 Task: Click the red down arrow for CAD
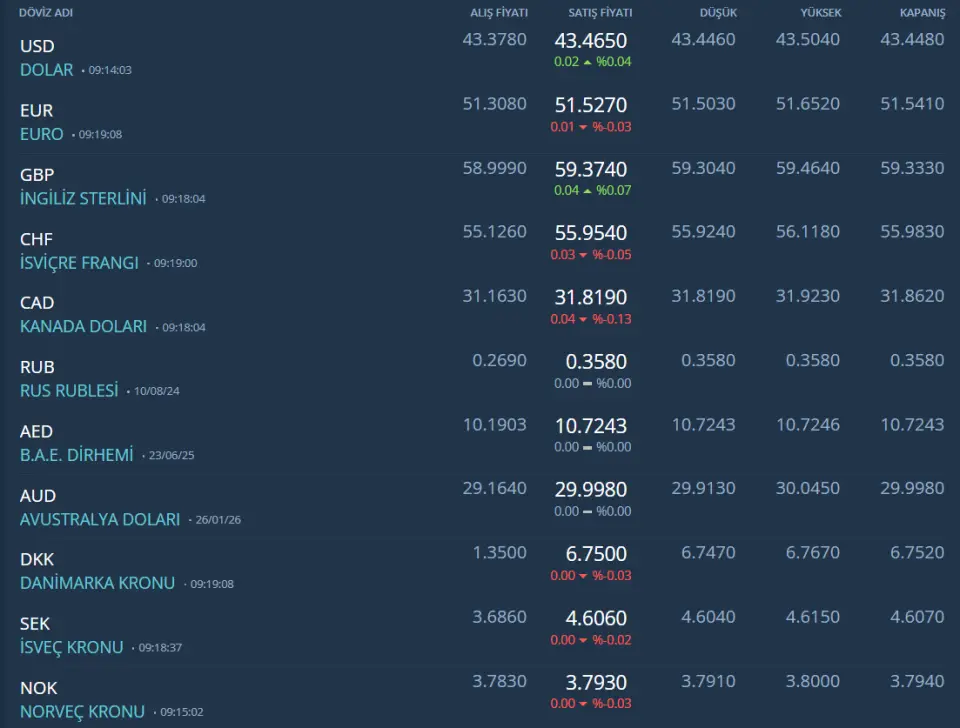pyautogui.click(x=584, y=320)
